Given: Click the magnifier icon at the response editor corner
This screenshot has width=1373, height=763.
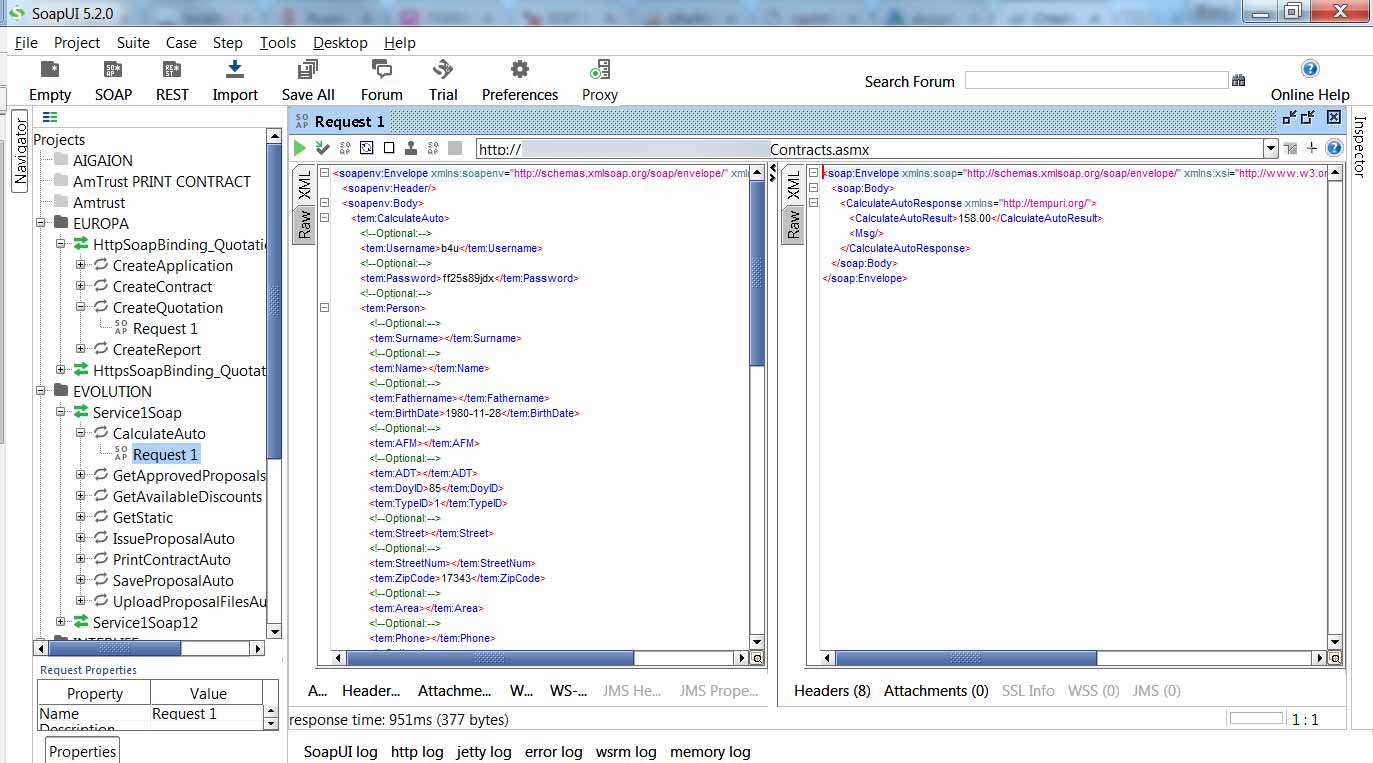Looking at the screenshot, I should [1335, 658].
